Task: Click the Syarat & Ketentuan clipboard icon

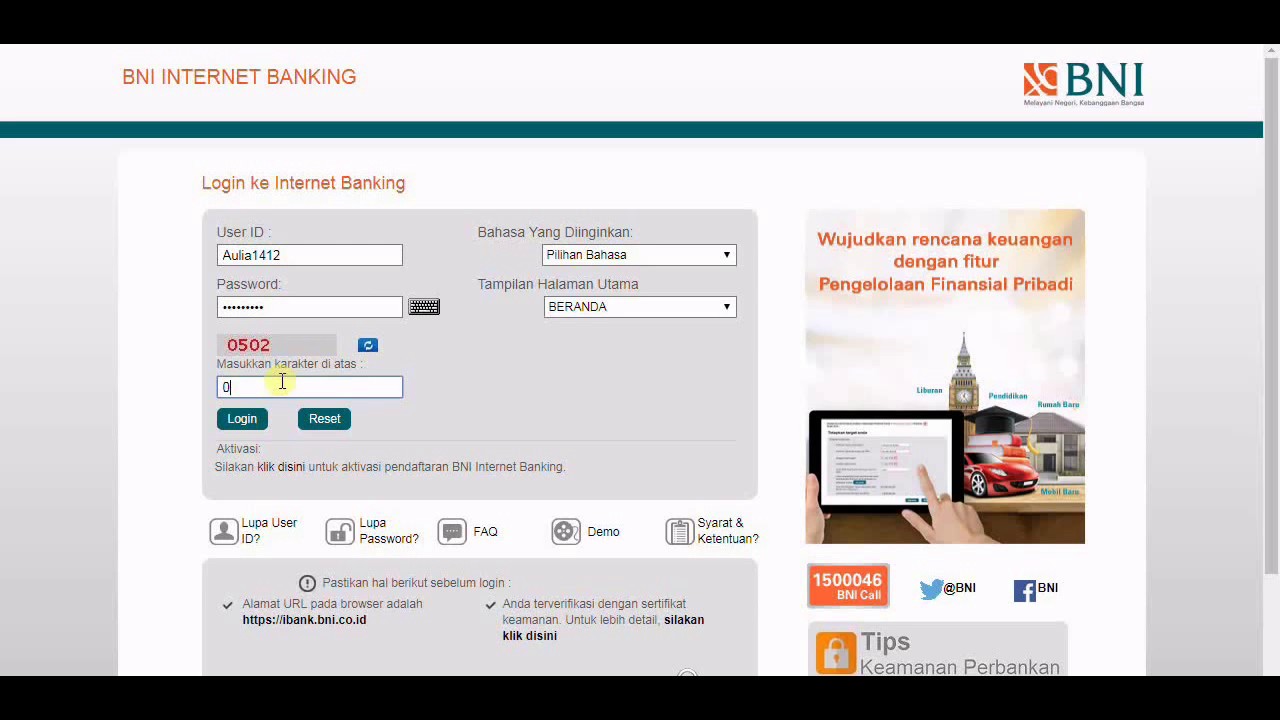Action: [680, 531]
